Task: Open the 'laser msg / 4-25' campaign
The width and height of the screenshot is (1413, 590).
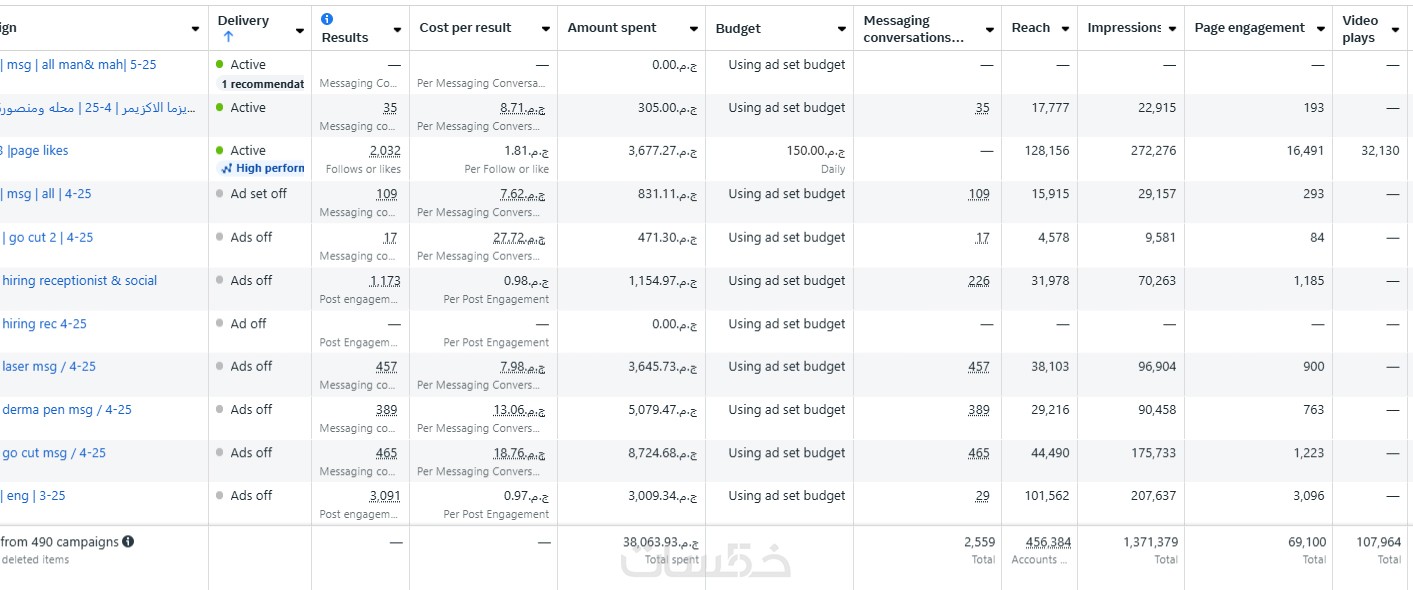Action: [49, 367]
